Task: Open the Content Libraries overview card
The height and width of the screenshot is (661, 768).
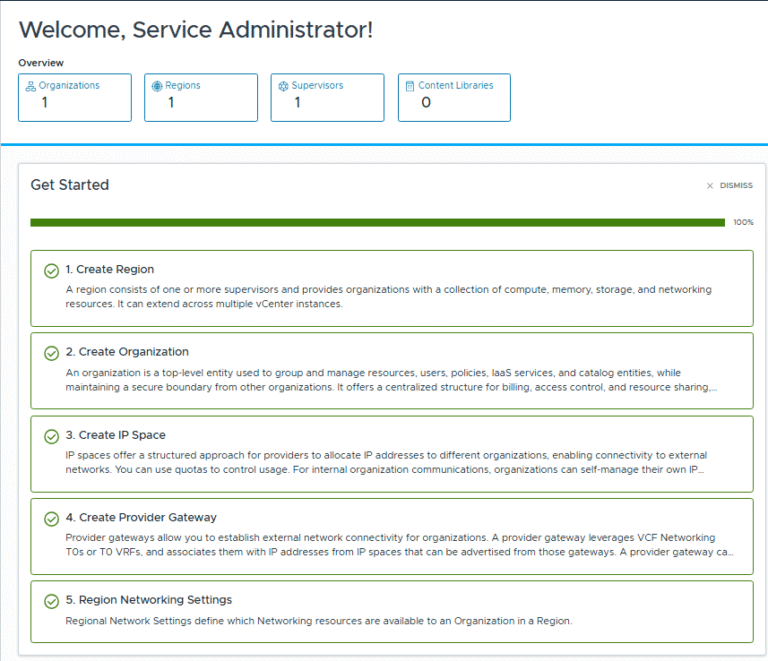Action: click(x=454, y=97)
